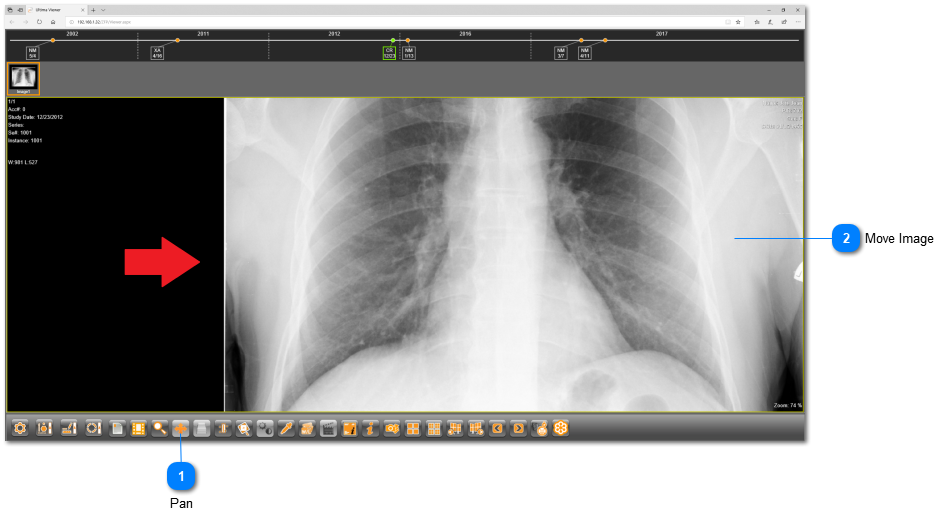Select the NM 1/13 study marker
Screen dimensions: 950x527
[409, 53]
